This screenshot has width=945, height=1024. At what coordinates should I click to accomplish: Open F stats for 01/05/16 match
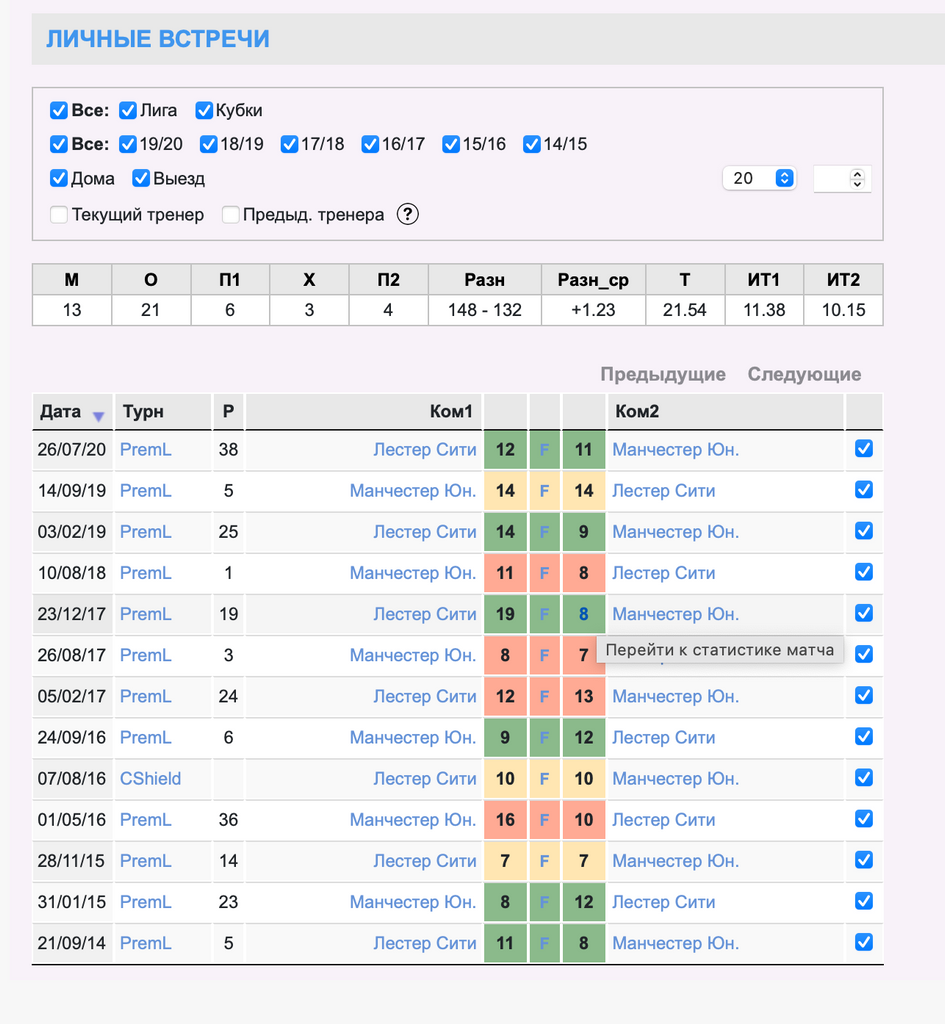[x=545, y=820]
